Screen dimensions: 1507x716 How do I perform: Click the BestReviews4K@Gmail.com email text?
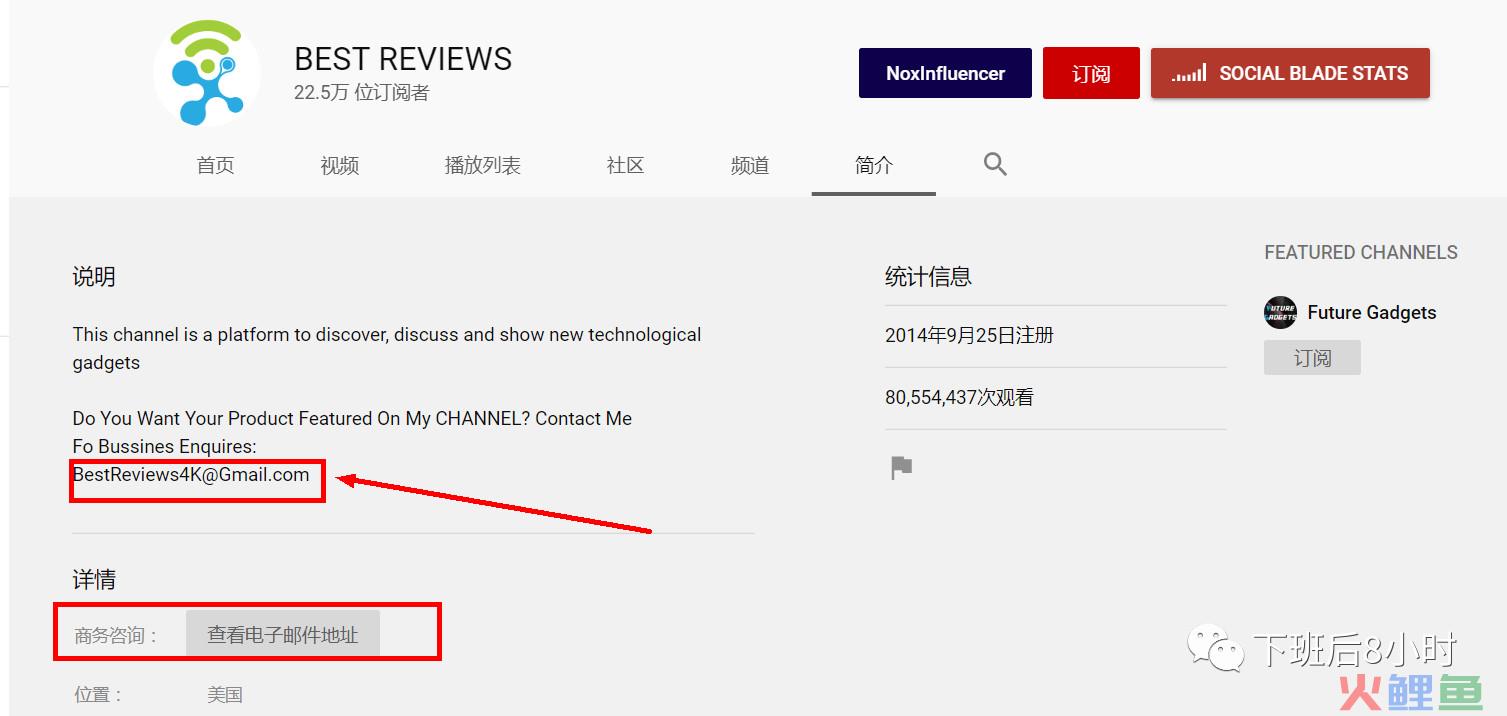191,475
